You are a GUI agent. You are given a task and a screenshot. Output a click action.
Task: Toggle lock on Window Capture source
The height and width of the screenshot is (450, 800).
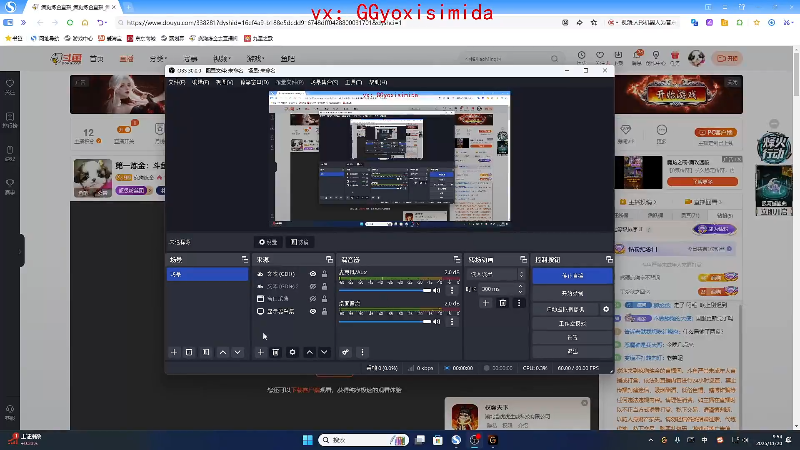pos(324,298)
